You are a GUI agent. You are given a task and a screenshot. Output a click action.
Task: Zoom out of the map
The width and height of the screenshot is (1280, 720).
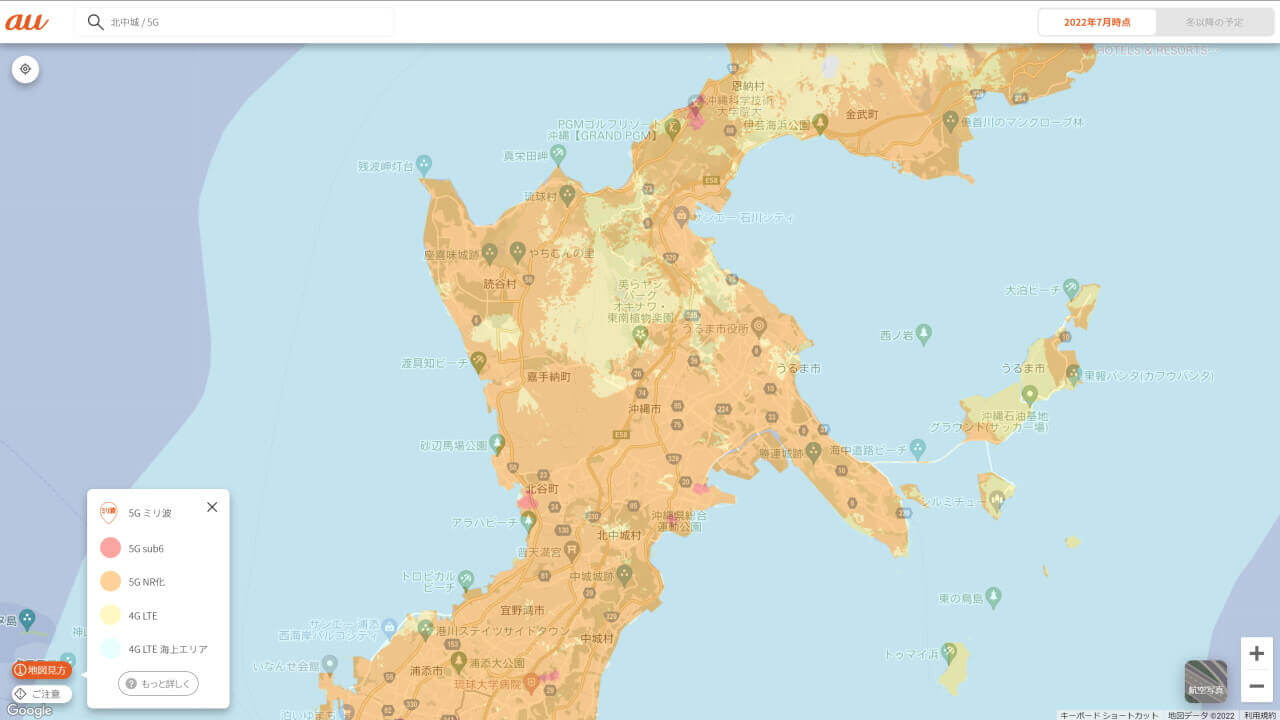pos(1256,686)
